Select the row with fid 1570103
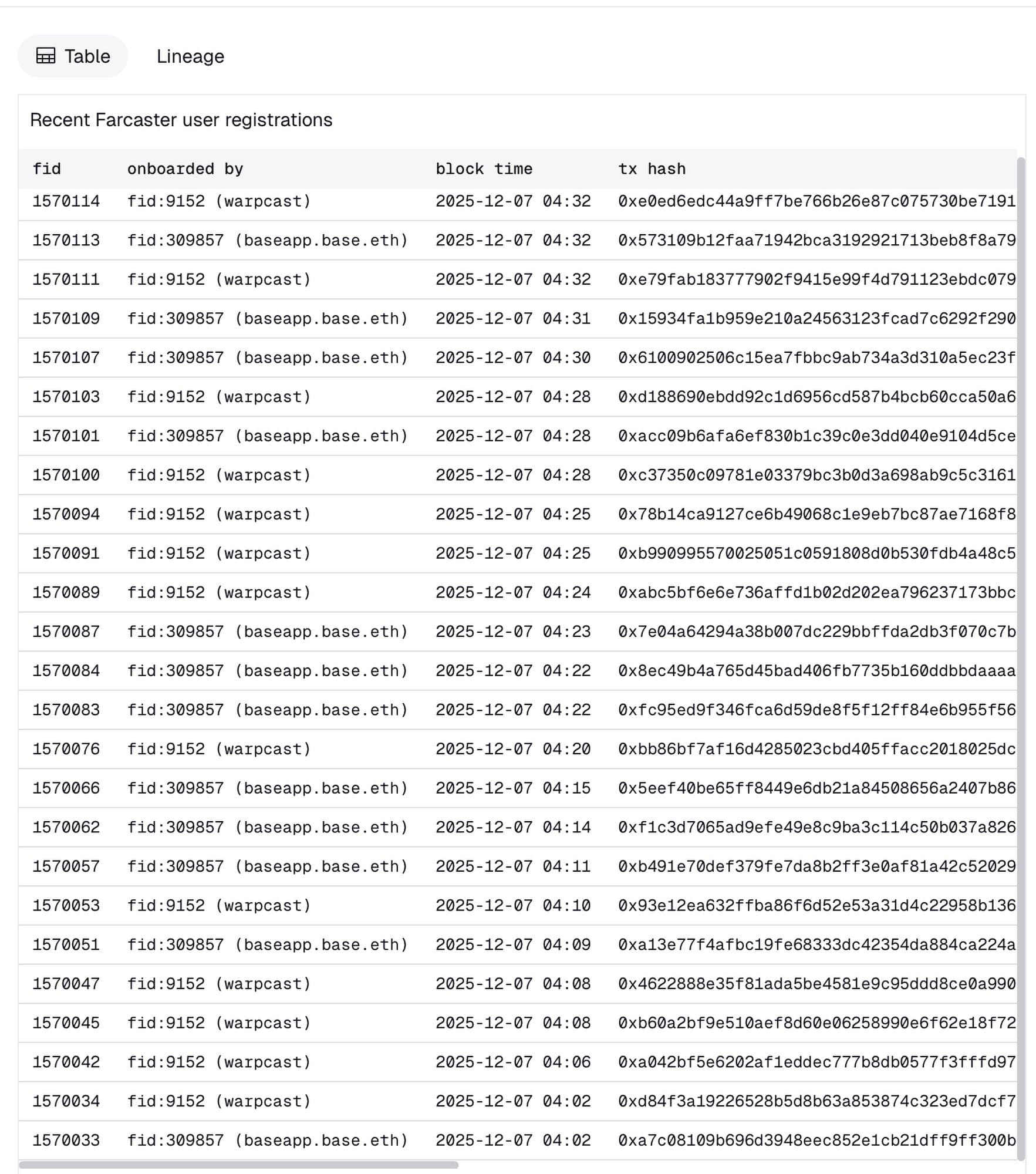 tap(66, 397)
